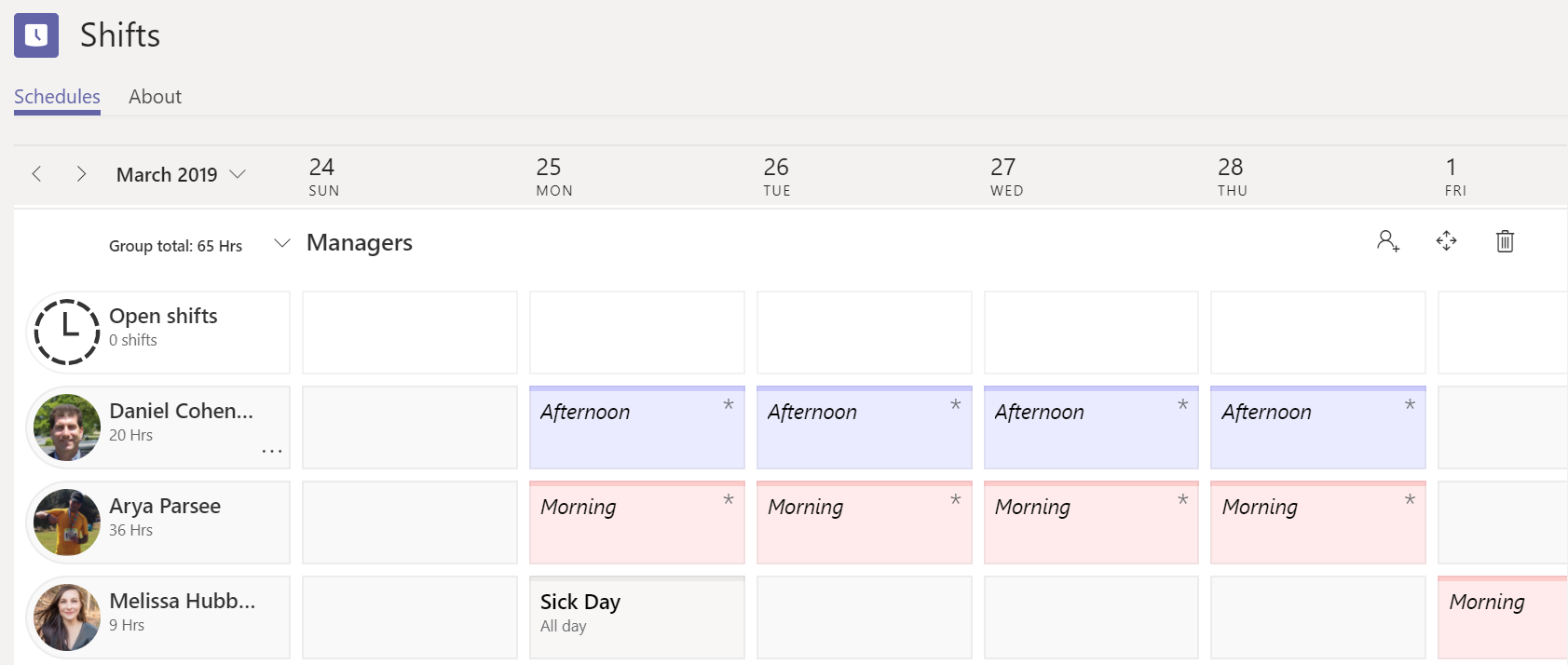Click the move group arrows icon

pyautogui.click(x=1446, y=241)
